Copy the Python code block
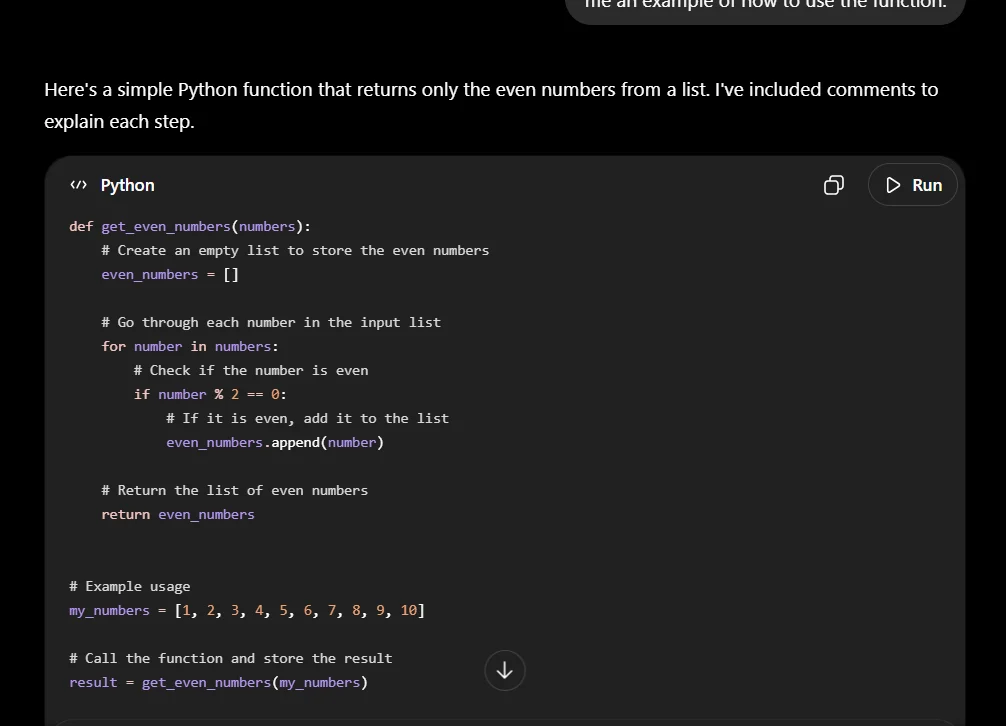The height and width of the screenshot is (726, 1006). [x=833, y=185]
